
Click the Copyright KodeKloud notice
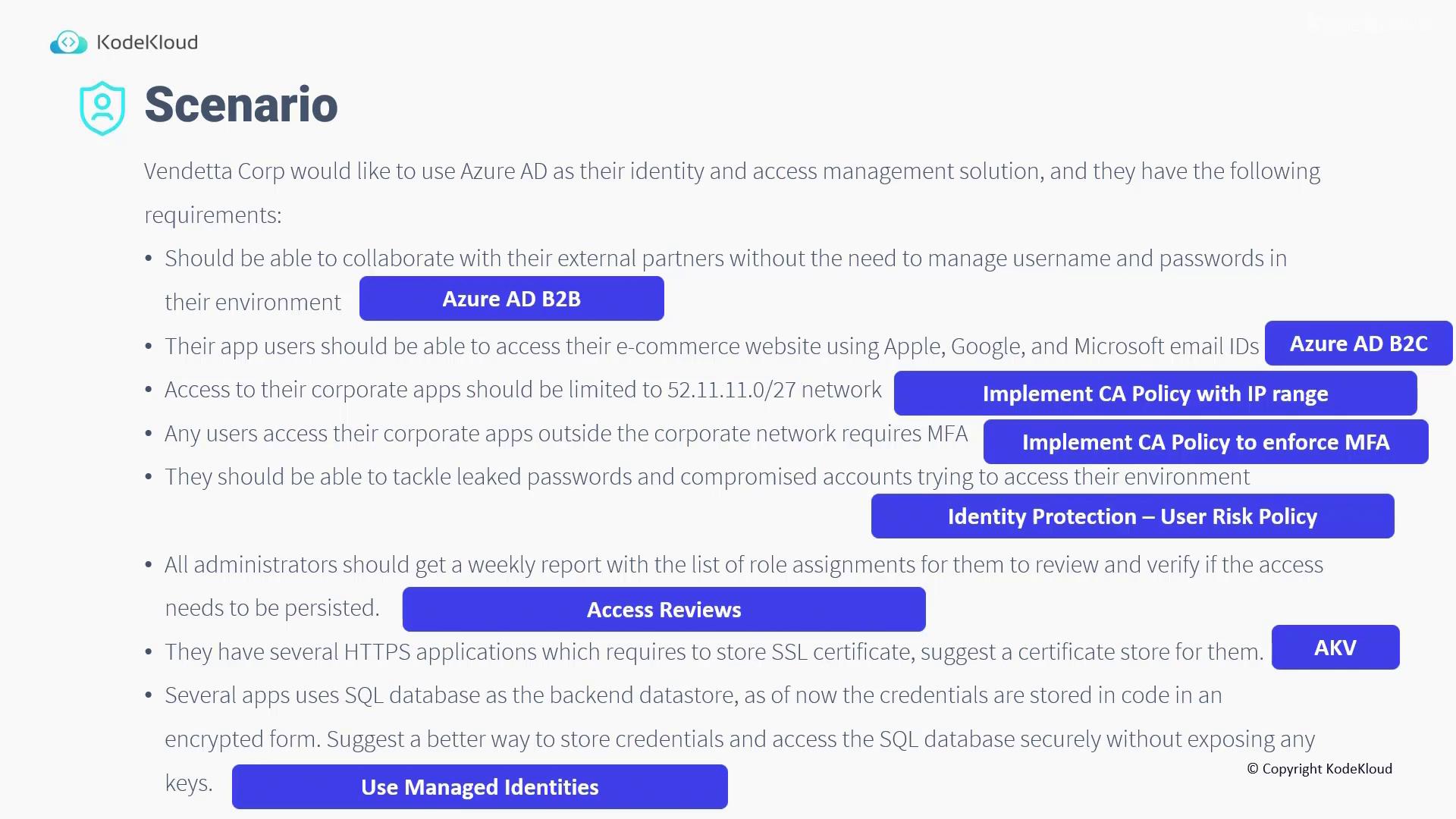tap(1319, 769)
